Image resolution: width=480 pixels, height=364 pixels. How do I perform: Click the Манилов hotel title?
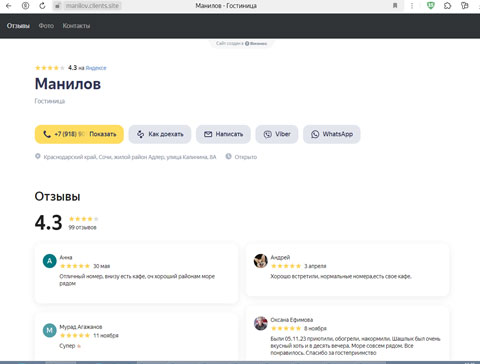[x=68, y=84]
